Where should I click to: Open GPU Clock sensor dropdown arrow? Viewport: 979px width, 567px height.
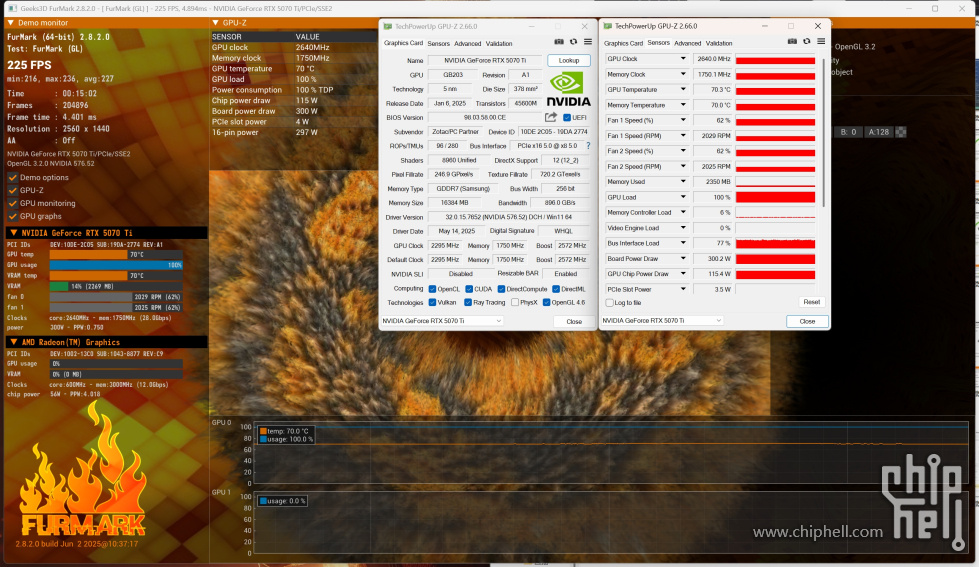pyautogui.click(x=682, y=59)
